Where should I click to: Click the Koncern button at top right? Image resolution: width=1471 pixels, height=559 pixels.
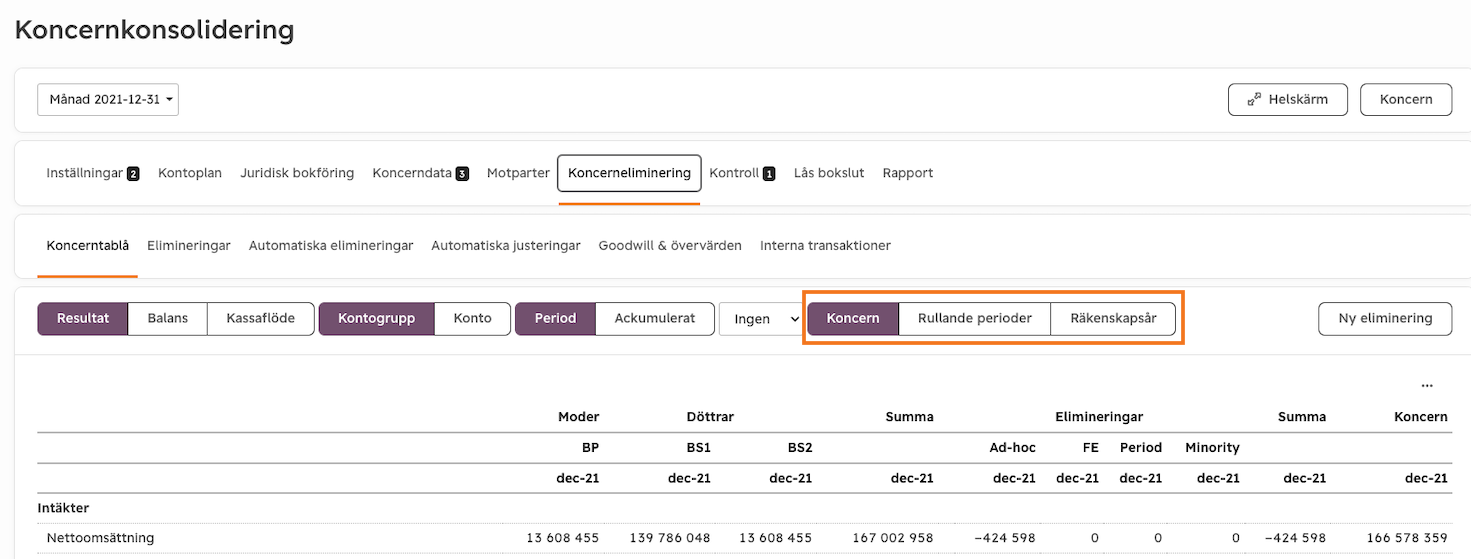point(1406,99)
